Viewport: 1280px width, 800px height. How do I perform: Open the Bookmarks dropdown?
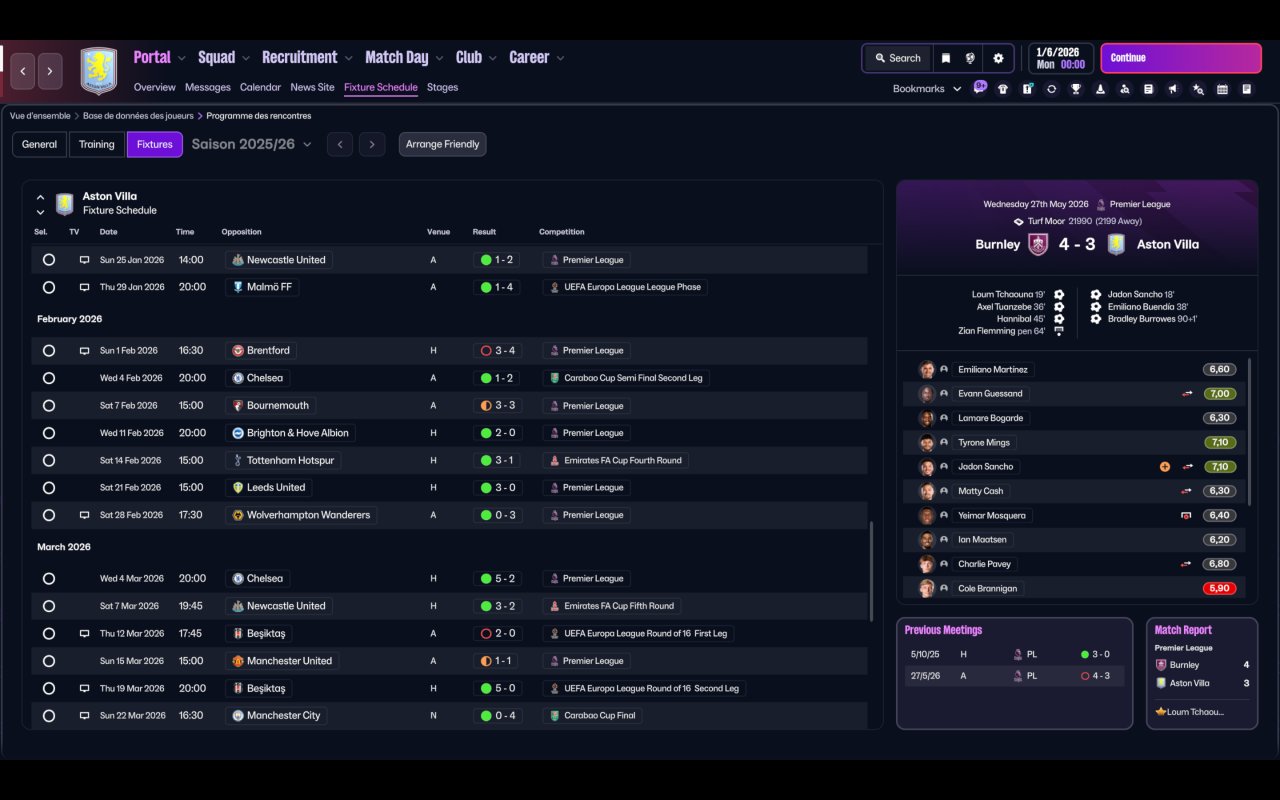point(927,89)
